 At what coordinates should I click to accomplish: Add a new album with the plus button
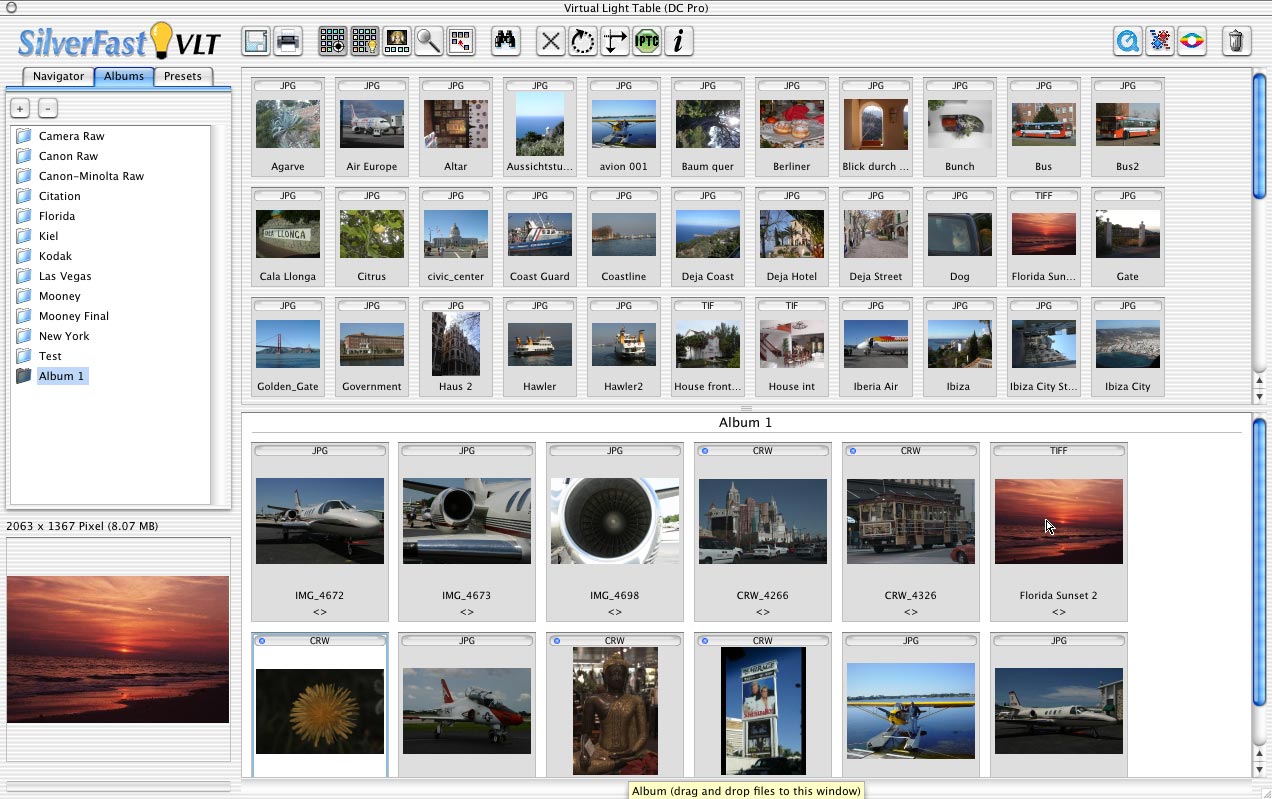(20, 108)
